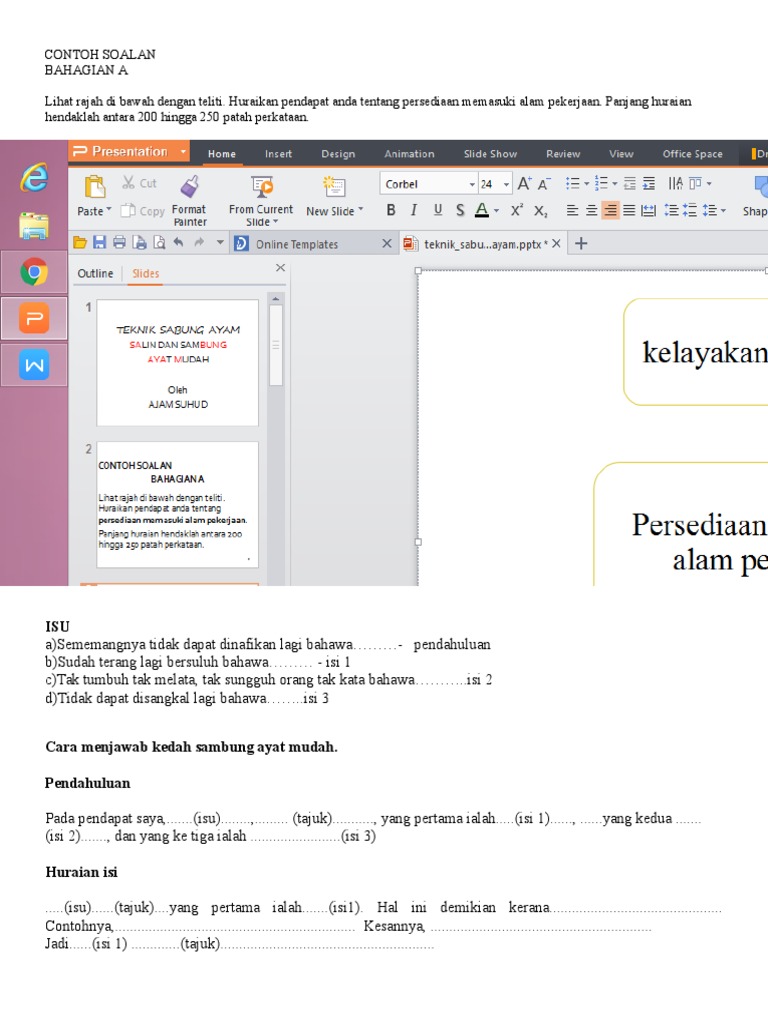
Task: Start slideshow From Current Slide
Action: [x=262, y=186]
